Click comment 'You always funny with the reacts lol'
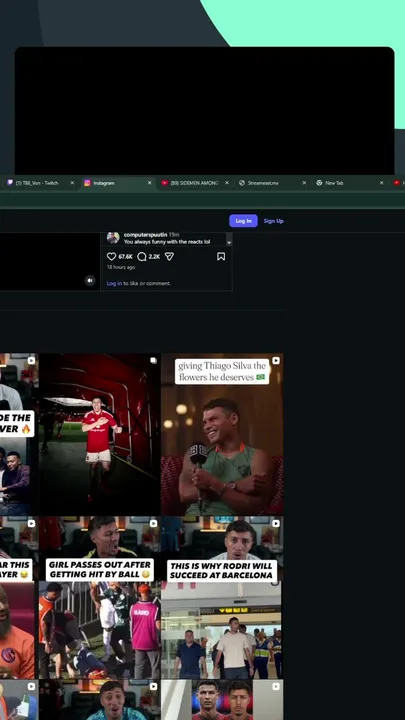This screenshot has height=720, width=405. coord(167,242)
